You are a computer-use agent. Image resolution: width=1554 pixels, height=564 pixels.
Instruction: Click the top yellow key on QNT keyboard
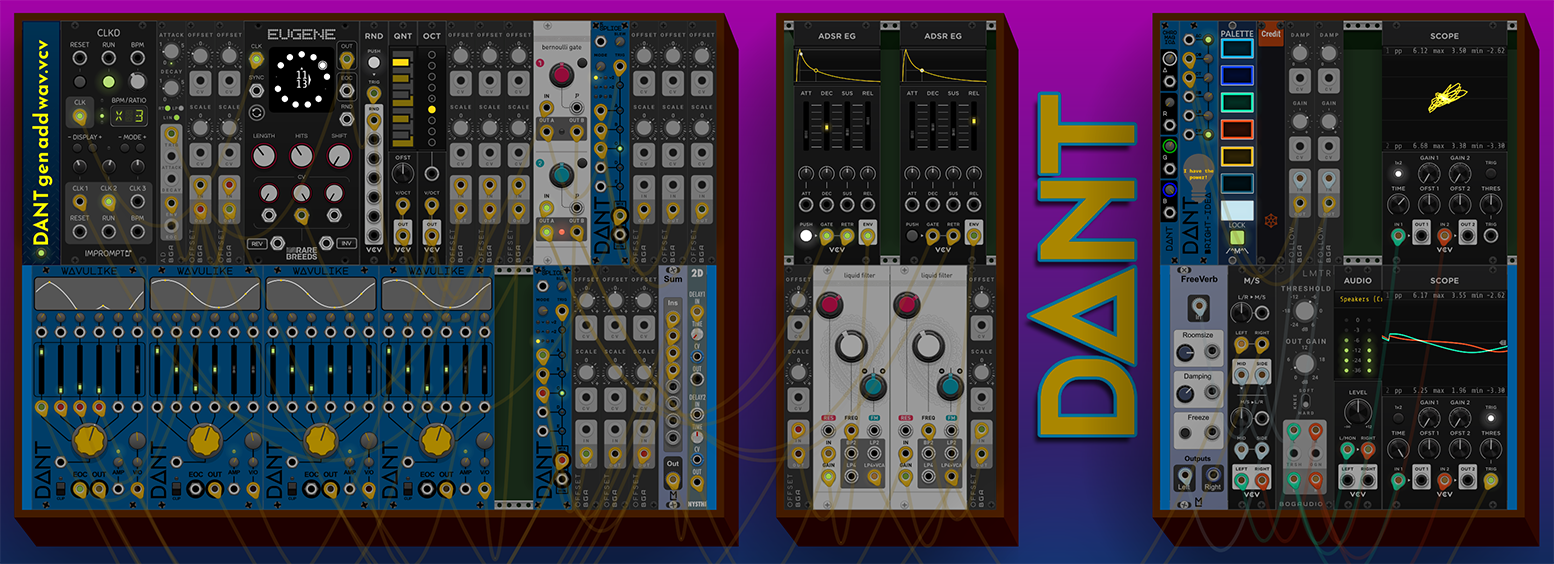(402, 63)
